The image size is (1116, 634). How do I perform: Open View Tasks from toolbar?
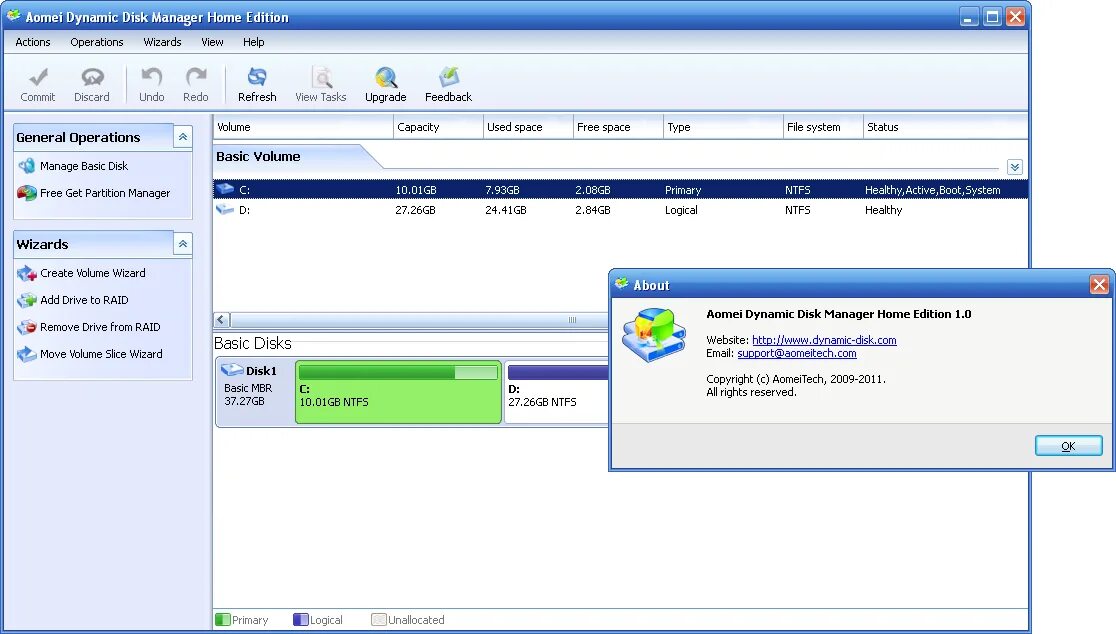click(321, 85)
